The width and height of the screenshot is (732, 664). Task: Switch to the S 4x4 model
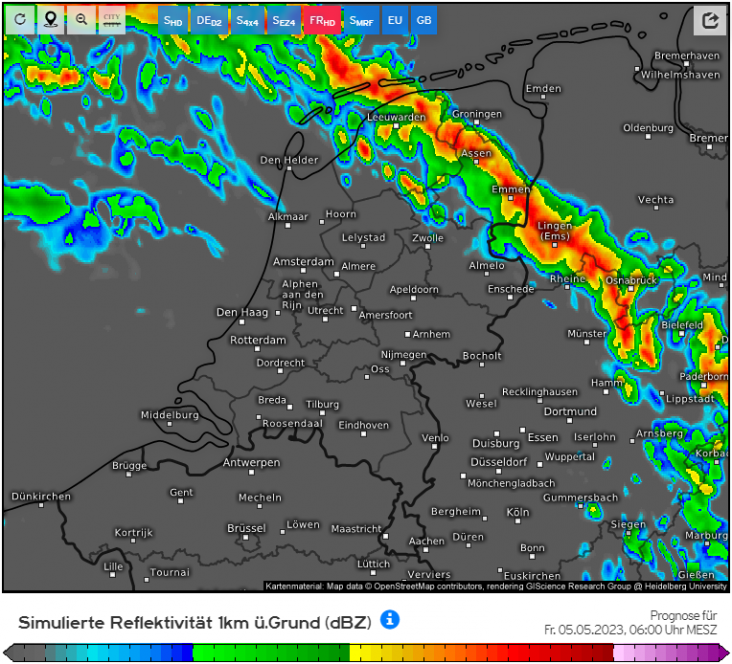coord(246,20)
